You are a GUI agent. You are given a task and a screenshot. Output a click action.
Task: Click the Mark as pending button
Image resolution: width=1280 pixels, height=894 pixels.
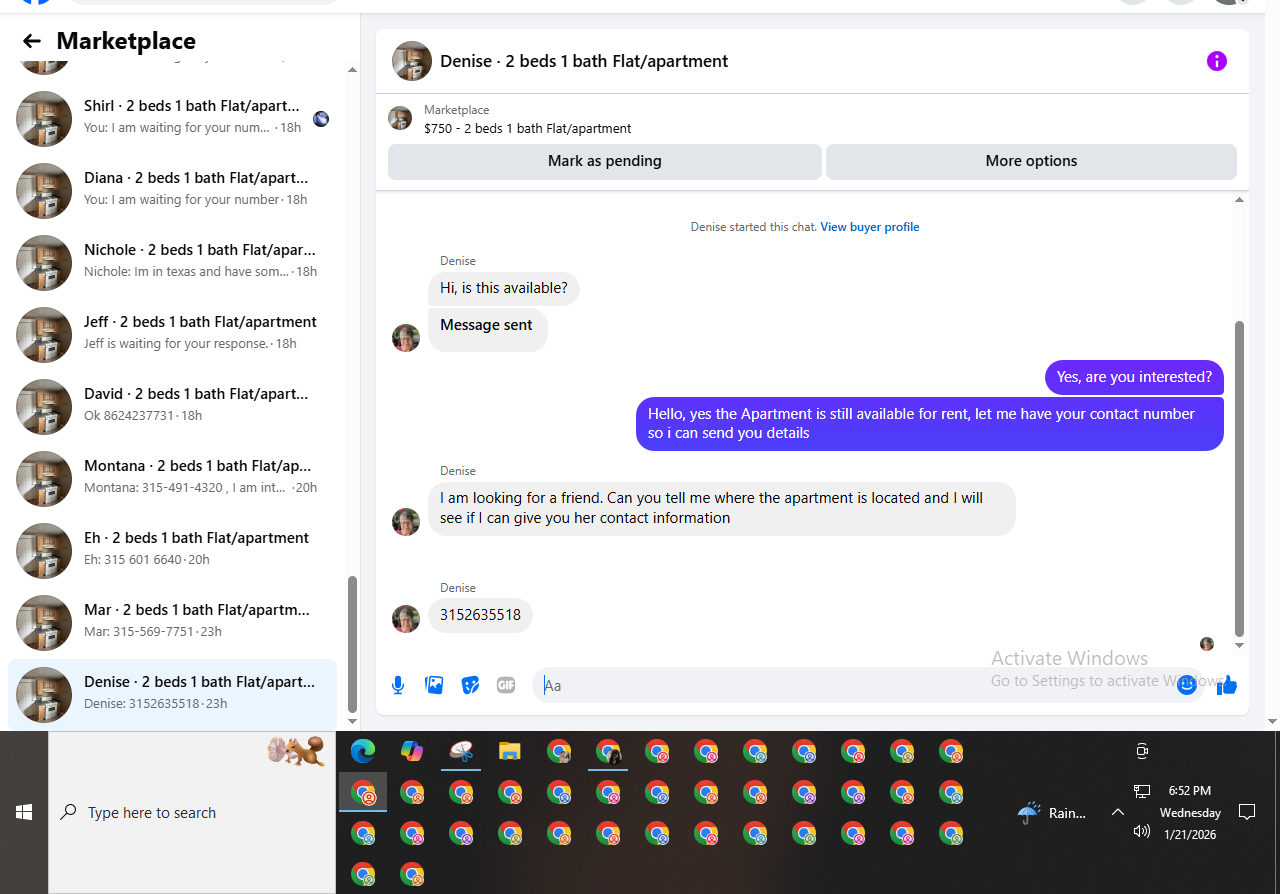(x=604, y=161)
